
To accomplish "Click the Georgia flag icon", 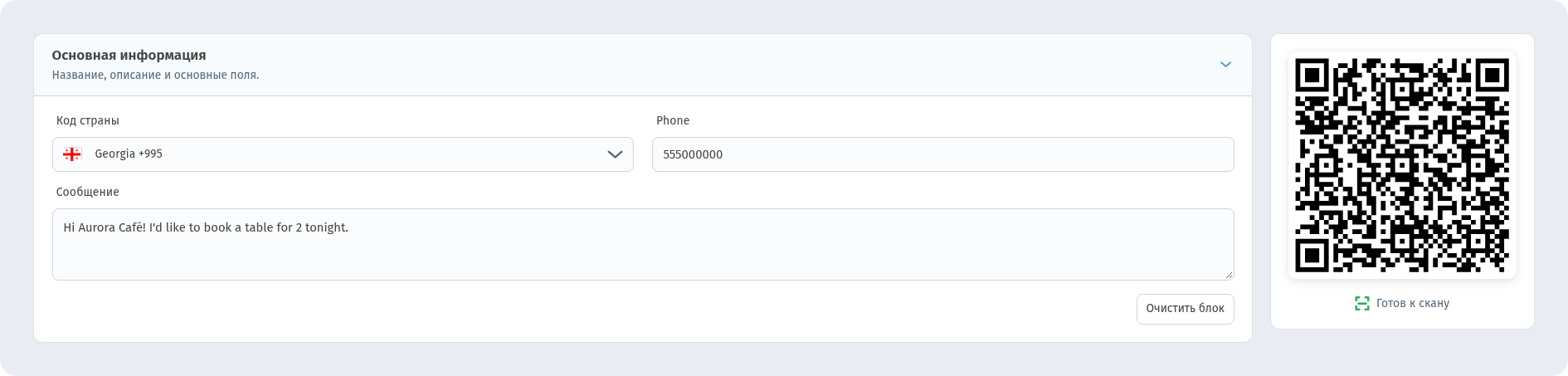I will click(72, 154).
